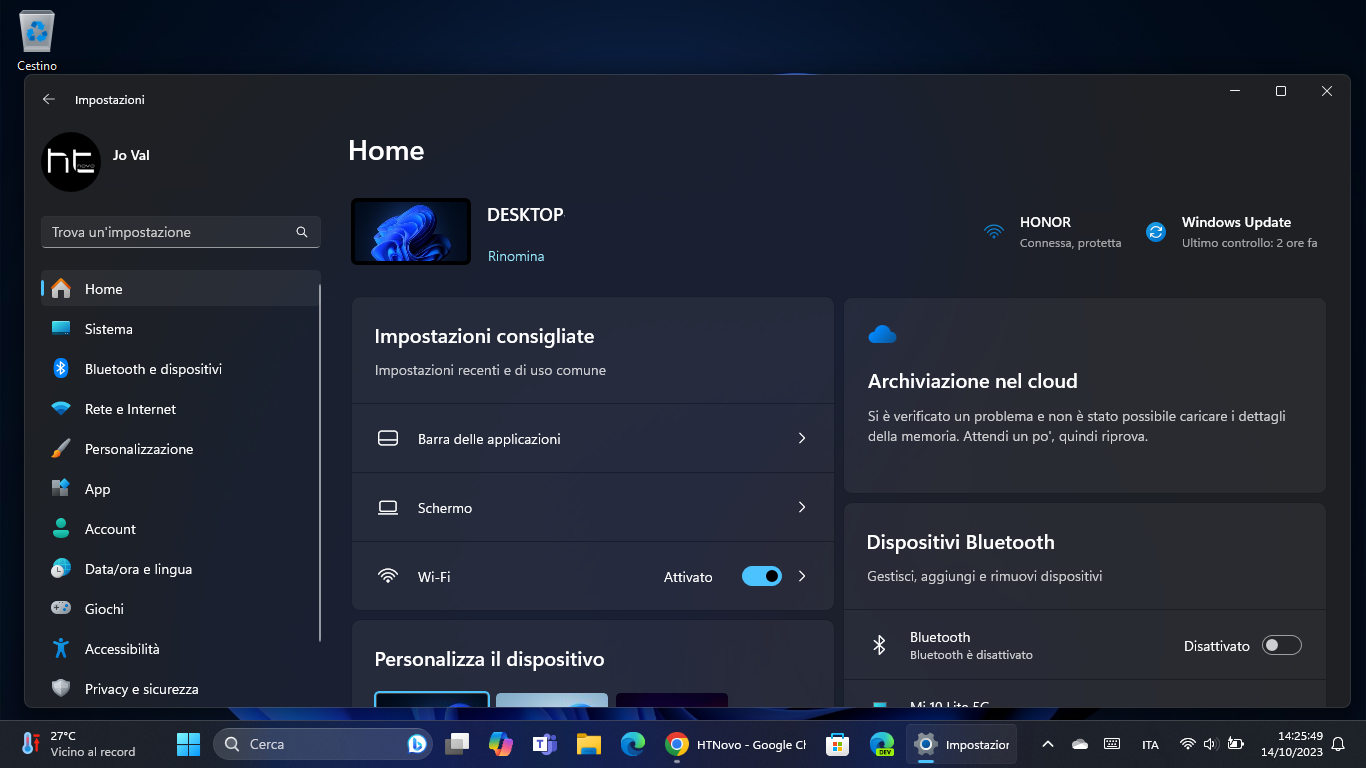Open Cestino on the desktop
Image resolution: width=1366 pixels, height=768 pixels.
click(37, 41)
